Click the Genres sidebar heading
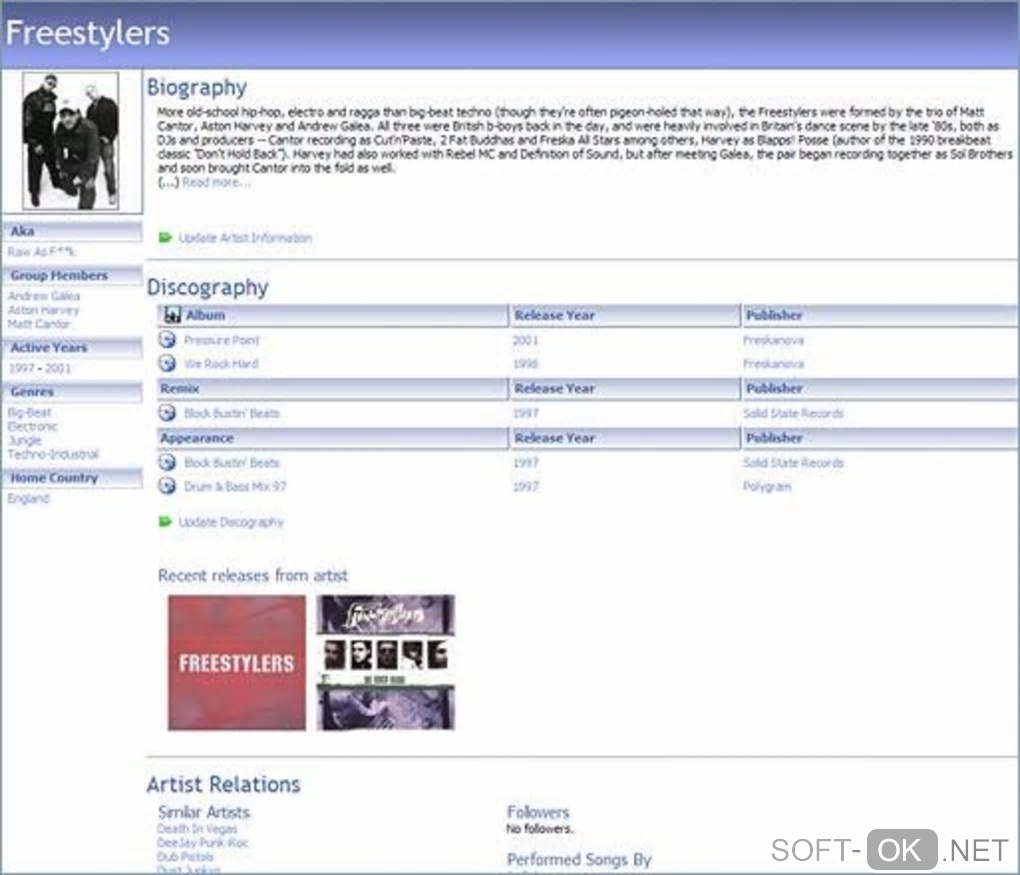Screen dimensions: 1020x875 72,392
